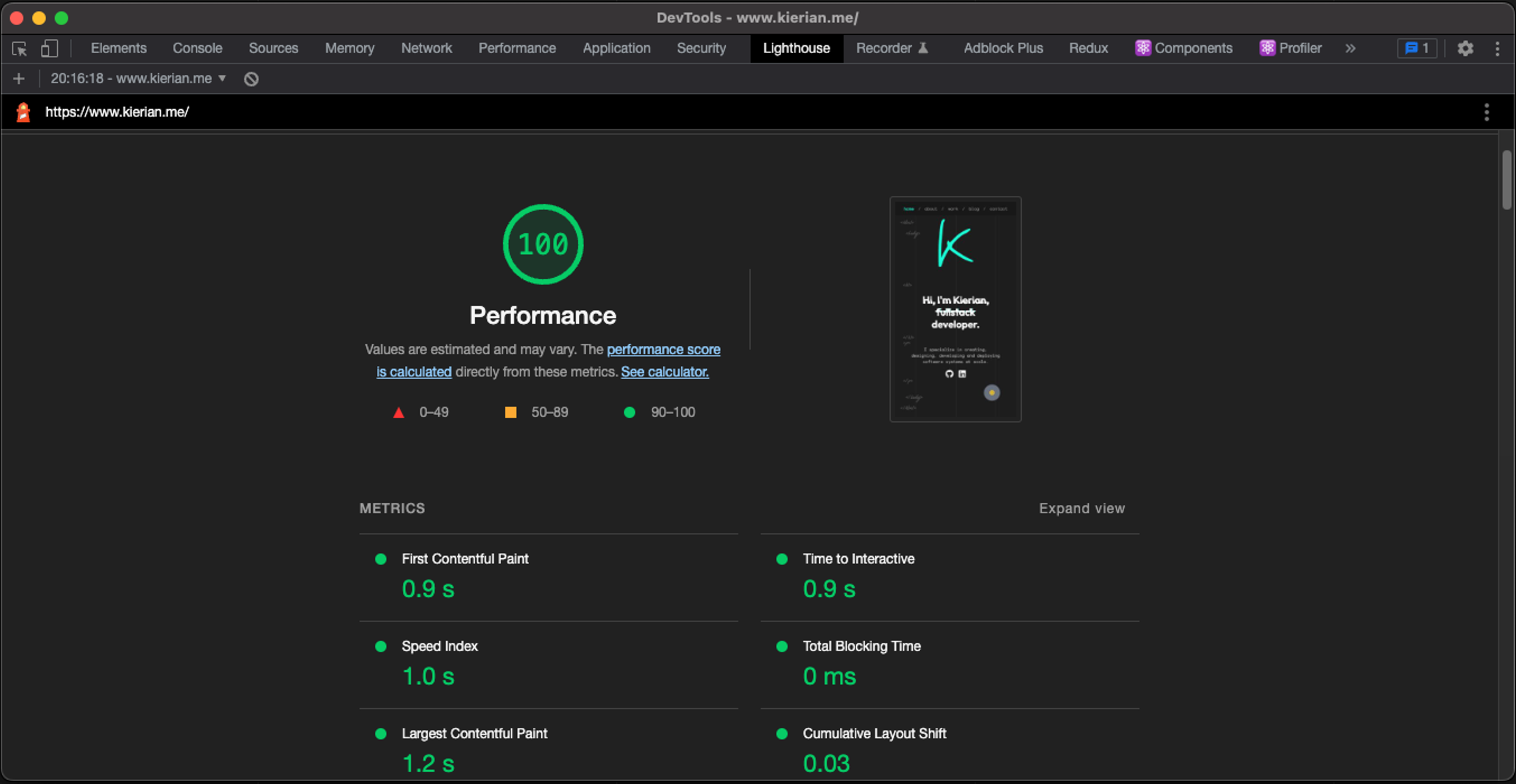
Task: Toggle the device toolbar icon
Action: tap(49, 48)
